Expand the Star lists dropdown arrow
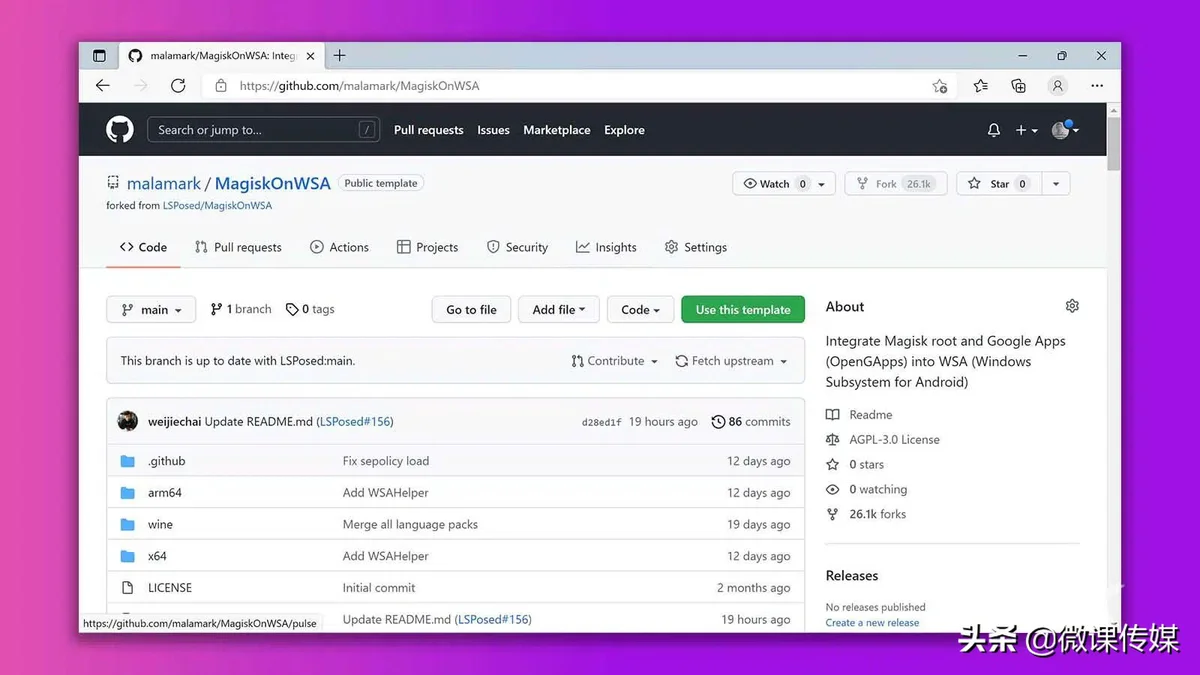 (1055, 184)
